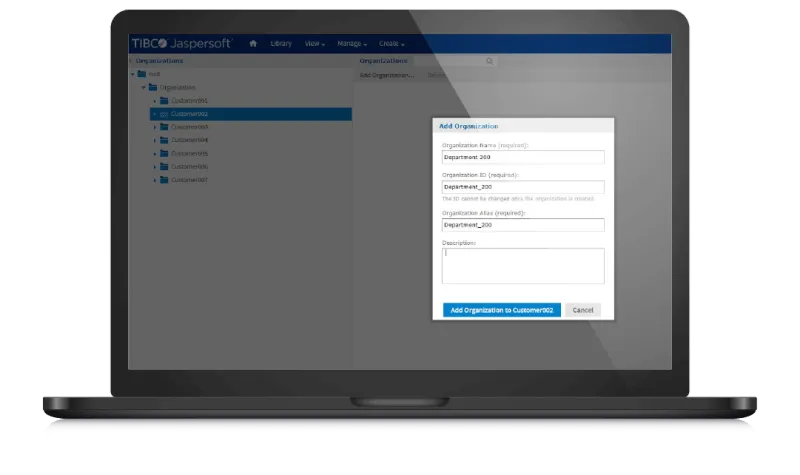This screenshot has width=800, height=475.
Task: Select the Customer002 tree label
Action: pyautogui.click(x=189, y=114)
